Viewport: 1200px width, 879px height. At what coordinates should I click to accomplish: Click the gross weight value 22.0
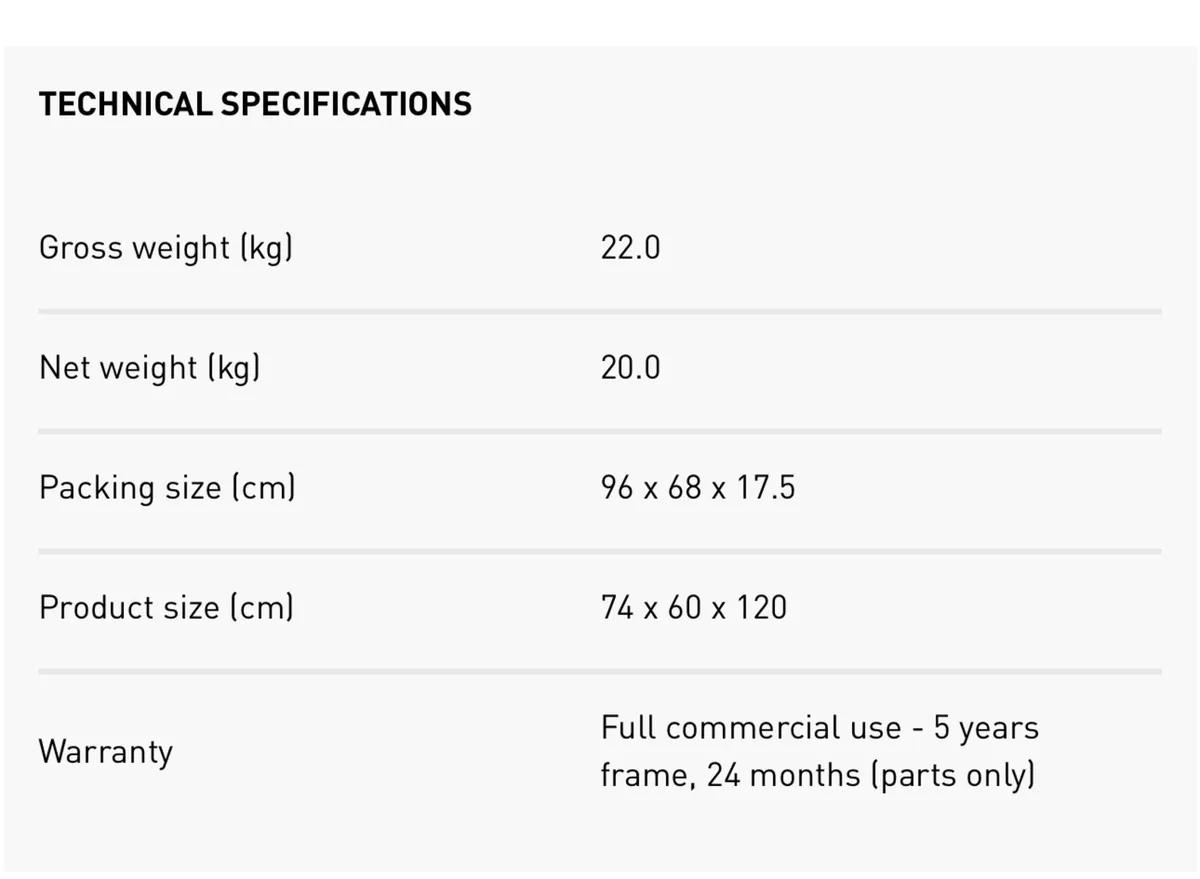pos(630,247)
